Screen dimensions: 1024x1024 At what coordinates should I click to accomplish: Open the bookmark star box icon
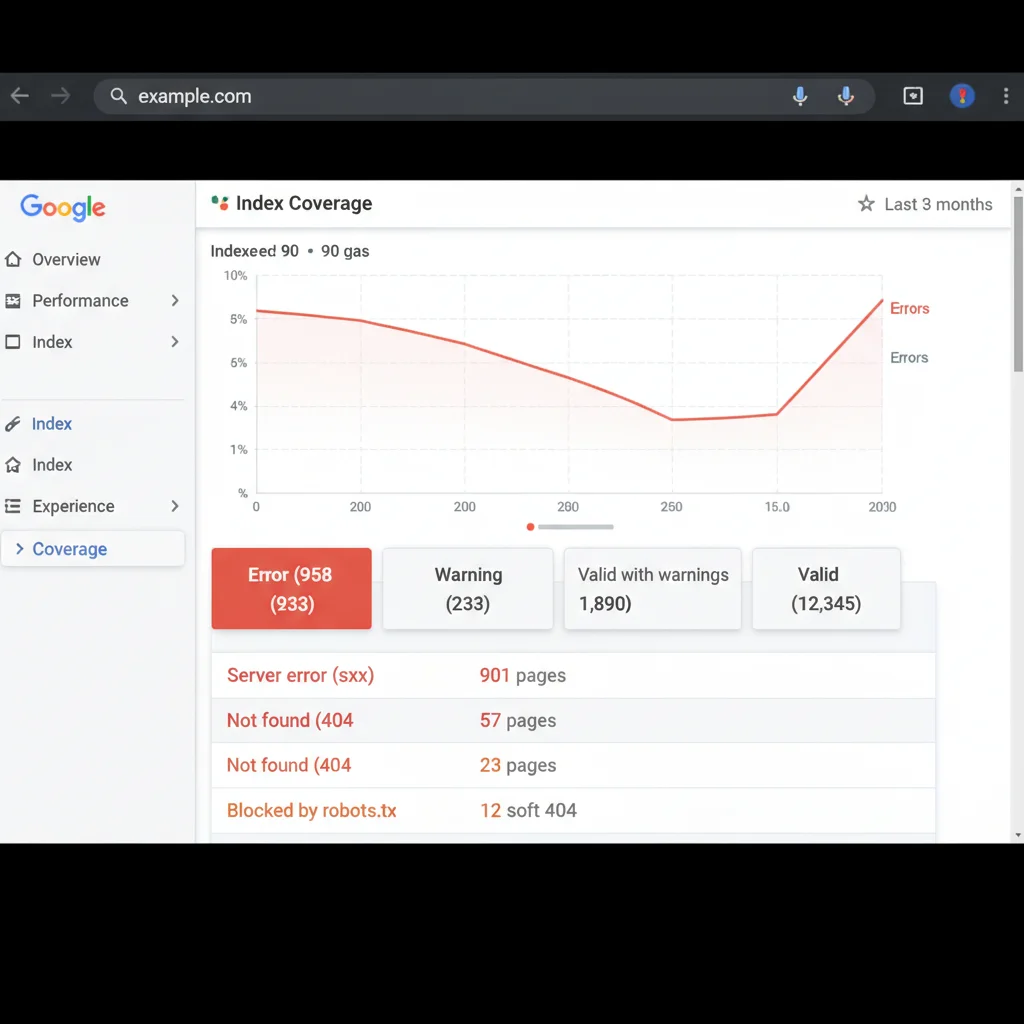click(x=912, y=96)
